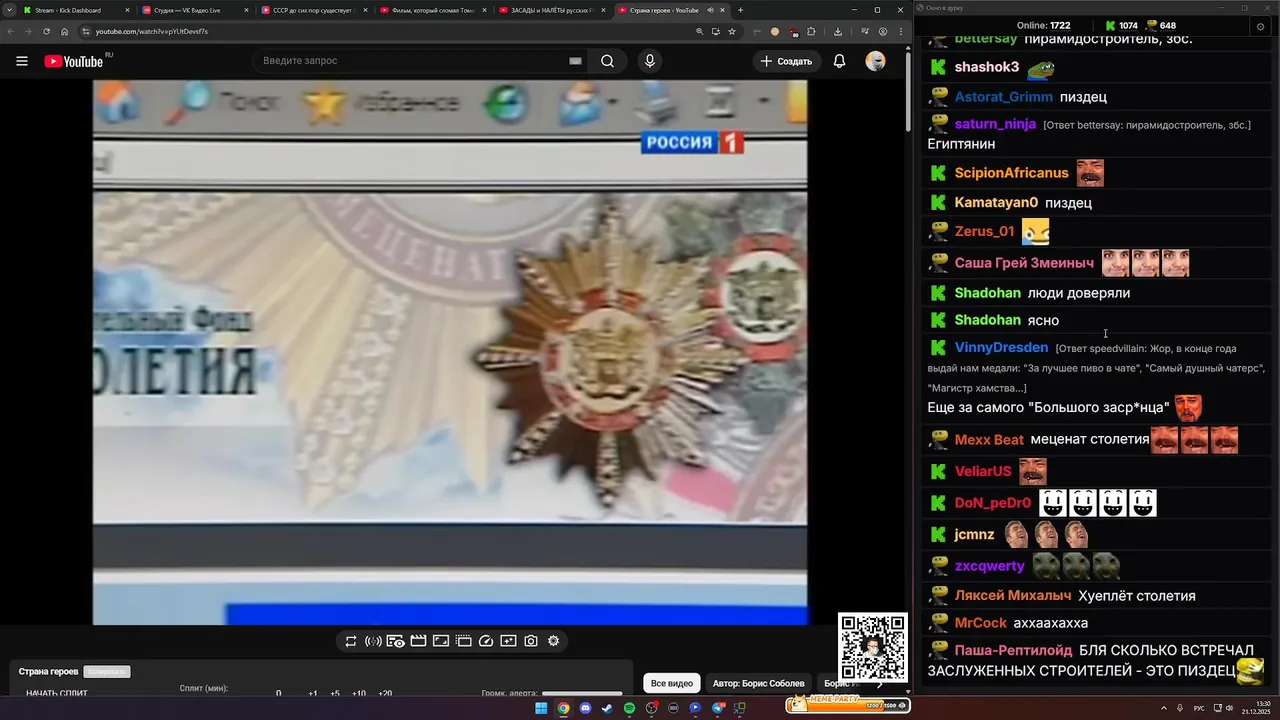This screenshot has width=1280, height=720.
Task: Click the +10 split minutes button
Action: tap(359, 693)
